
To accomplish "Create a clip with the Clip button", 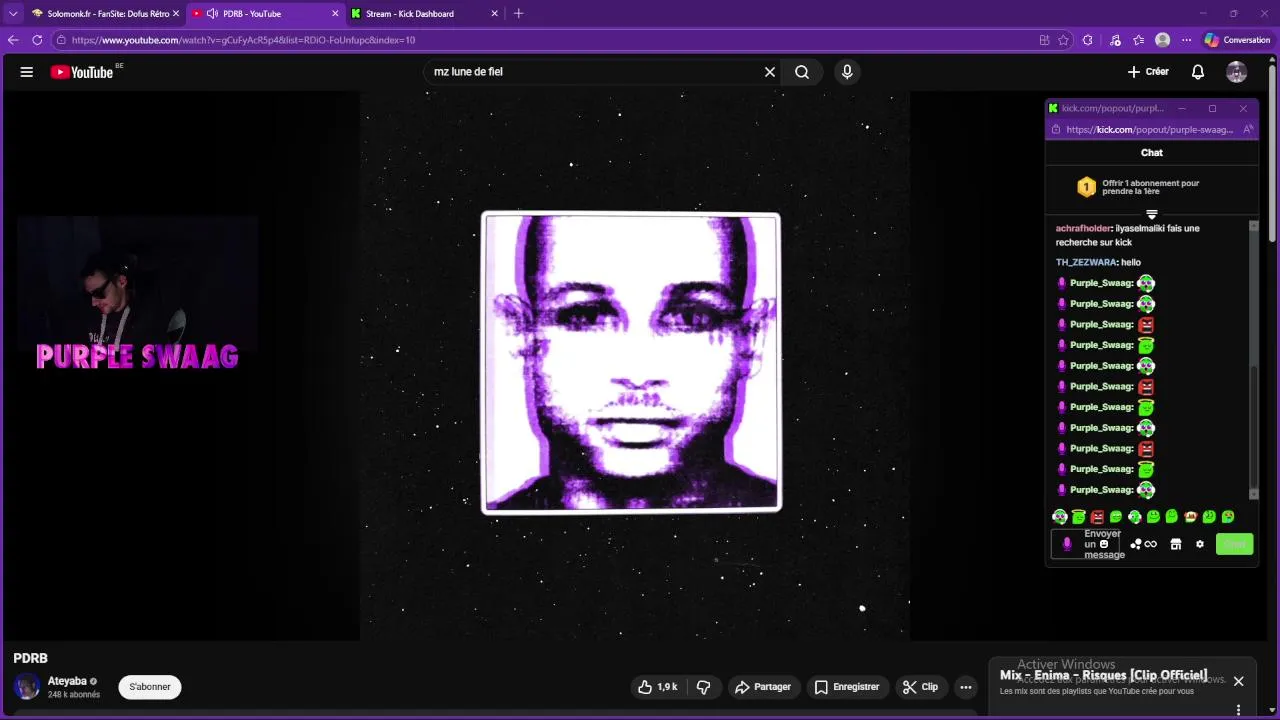I will pyautogui.click(x=921, y=687).
